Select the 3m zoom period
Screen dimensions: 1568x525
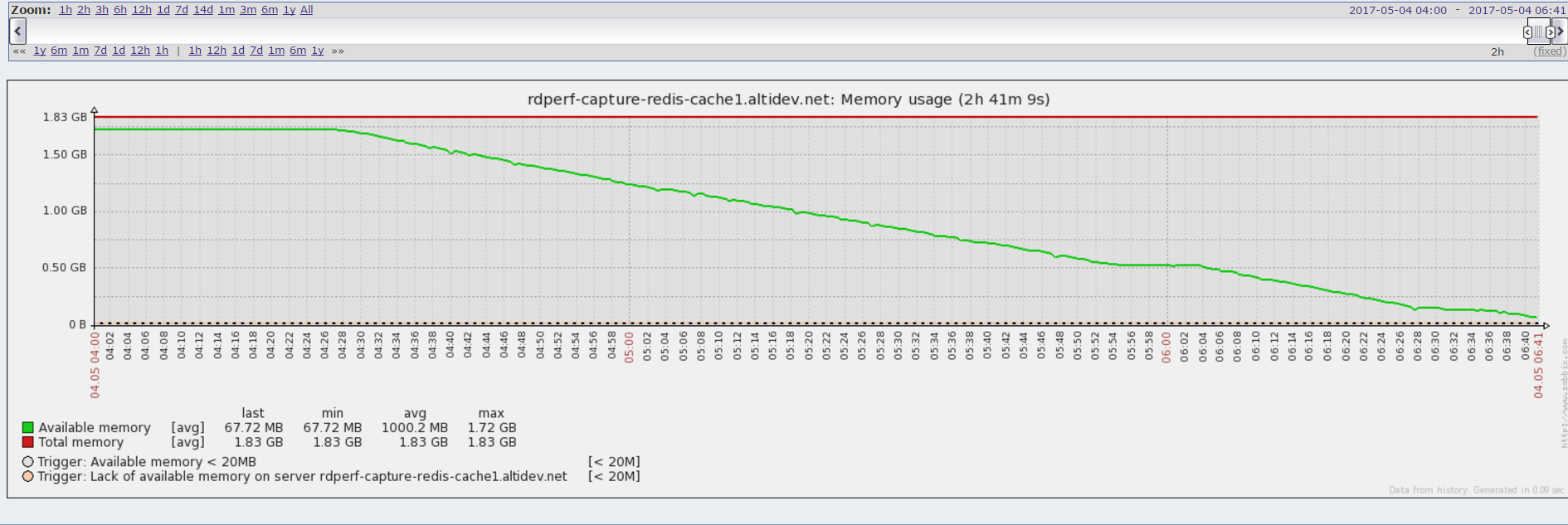tap(248, 10)
